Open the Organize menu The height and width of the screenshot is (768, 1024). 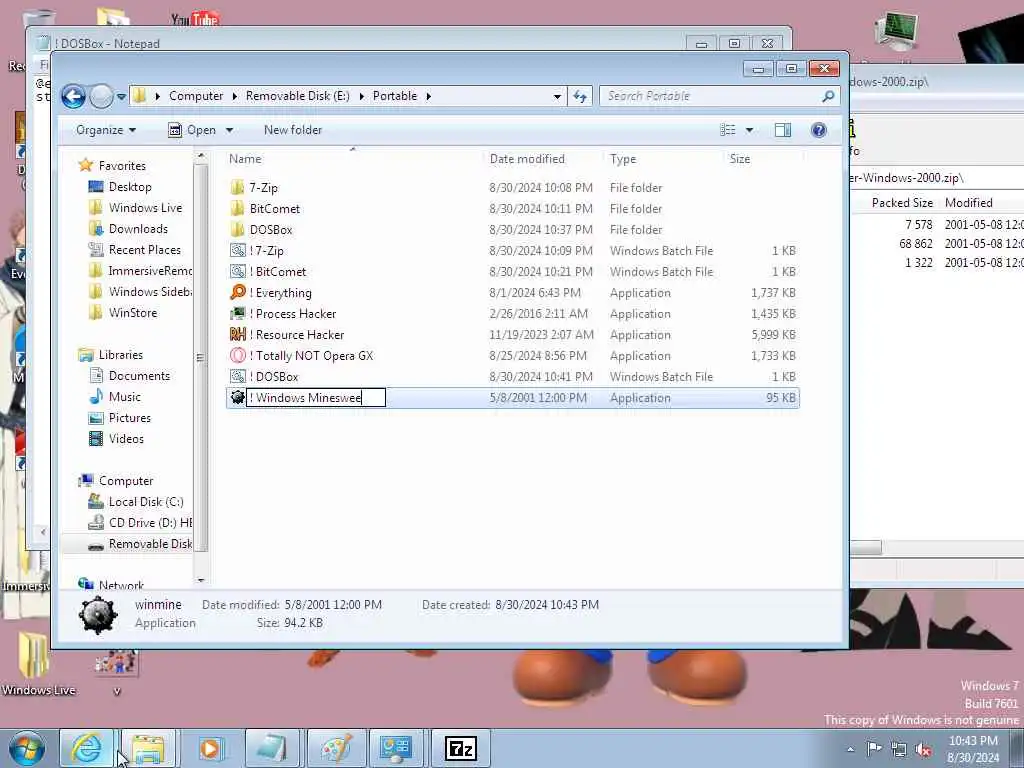click(106, 130)
